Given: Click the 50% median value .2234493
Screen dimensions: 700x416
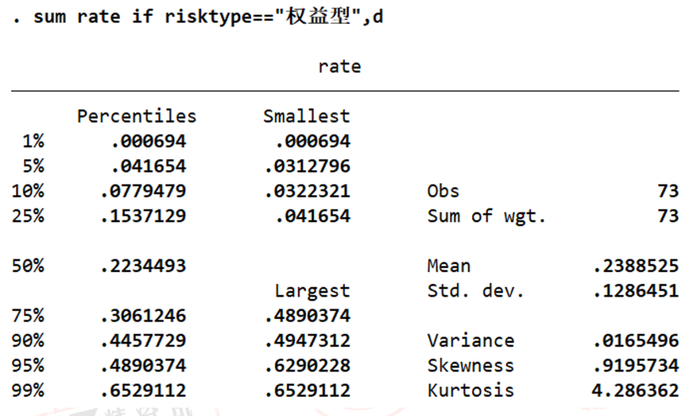Looking at the screenshot, I should click(x=143, y=266).
